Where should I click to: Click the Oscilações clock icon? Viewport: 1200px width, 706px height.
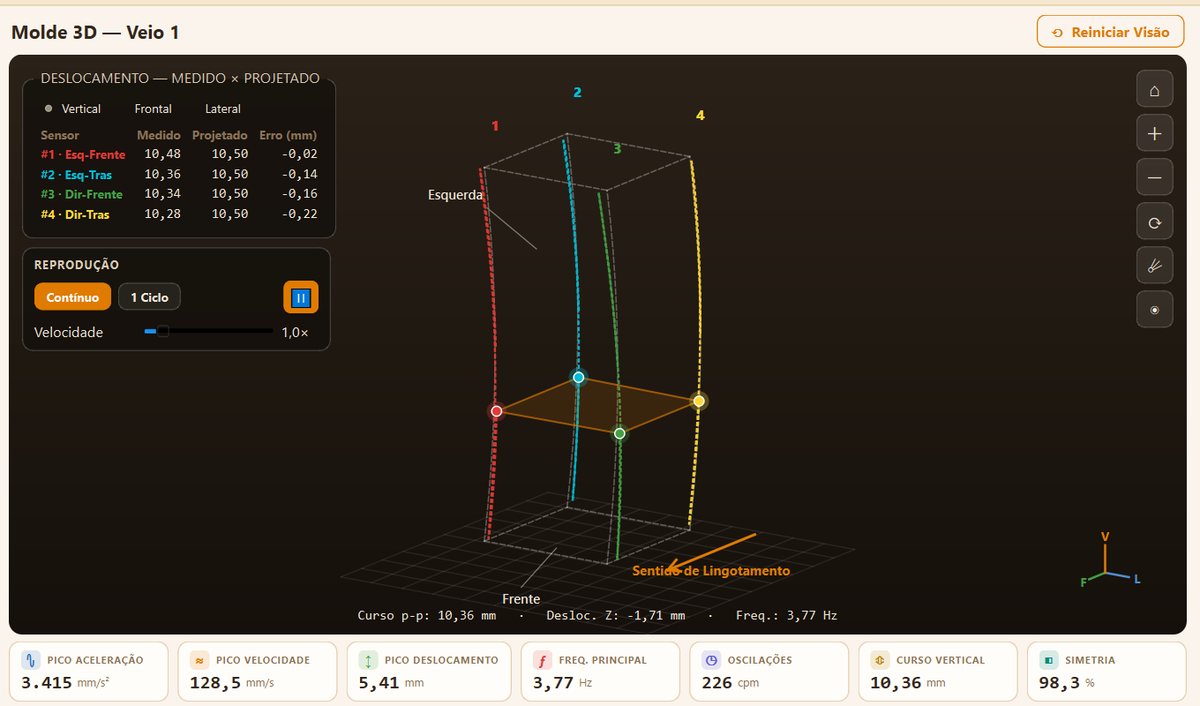[711, 660]
